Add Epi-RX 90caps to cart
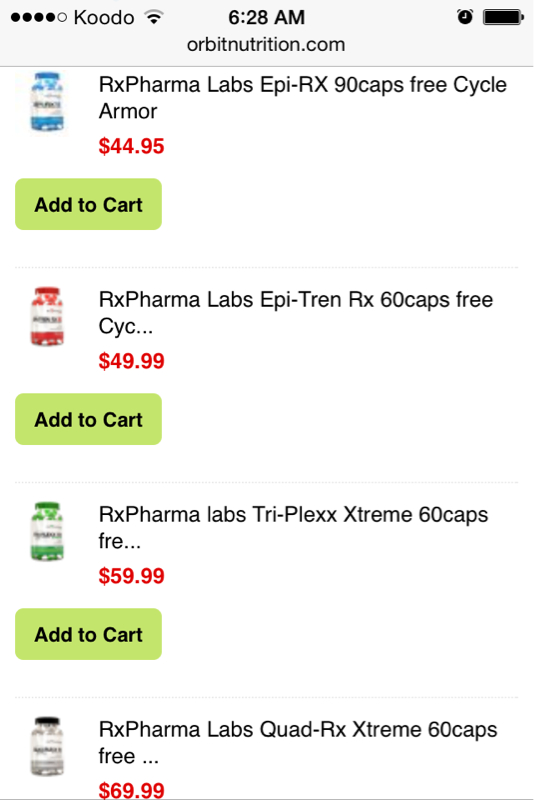This screenshot has height=800, width=534. coord(88,204)
